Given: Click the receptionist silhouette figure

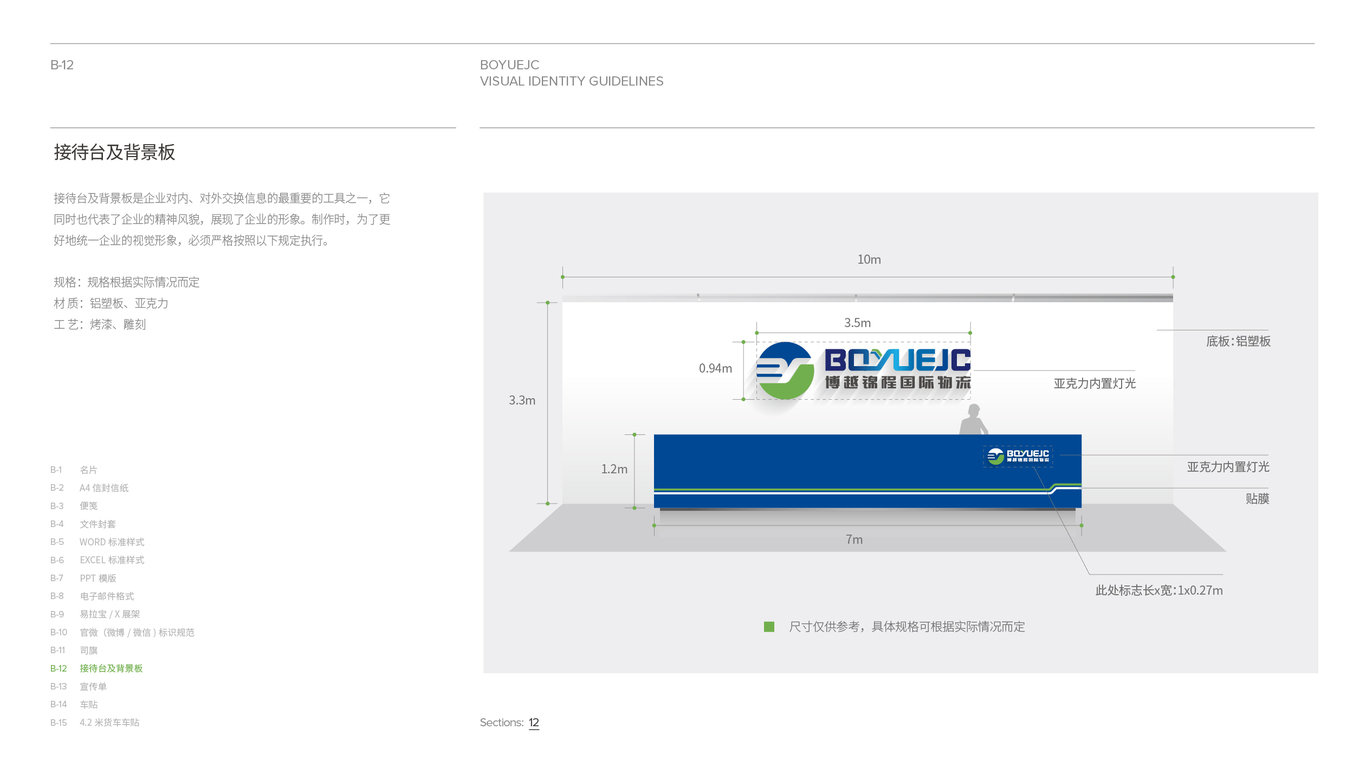Looking at the screenshot, I should tap(974, 419).
